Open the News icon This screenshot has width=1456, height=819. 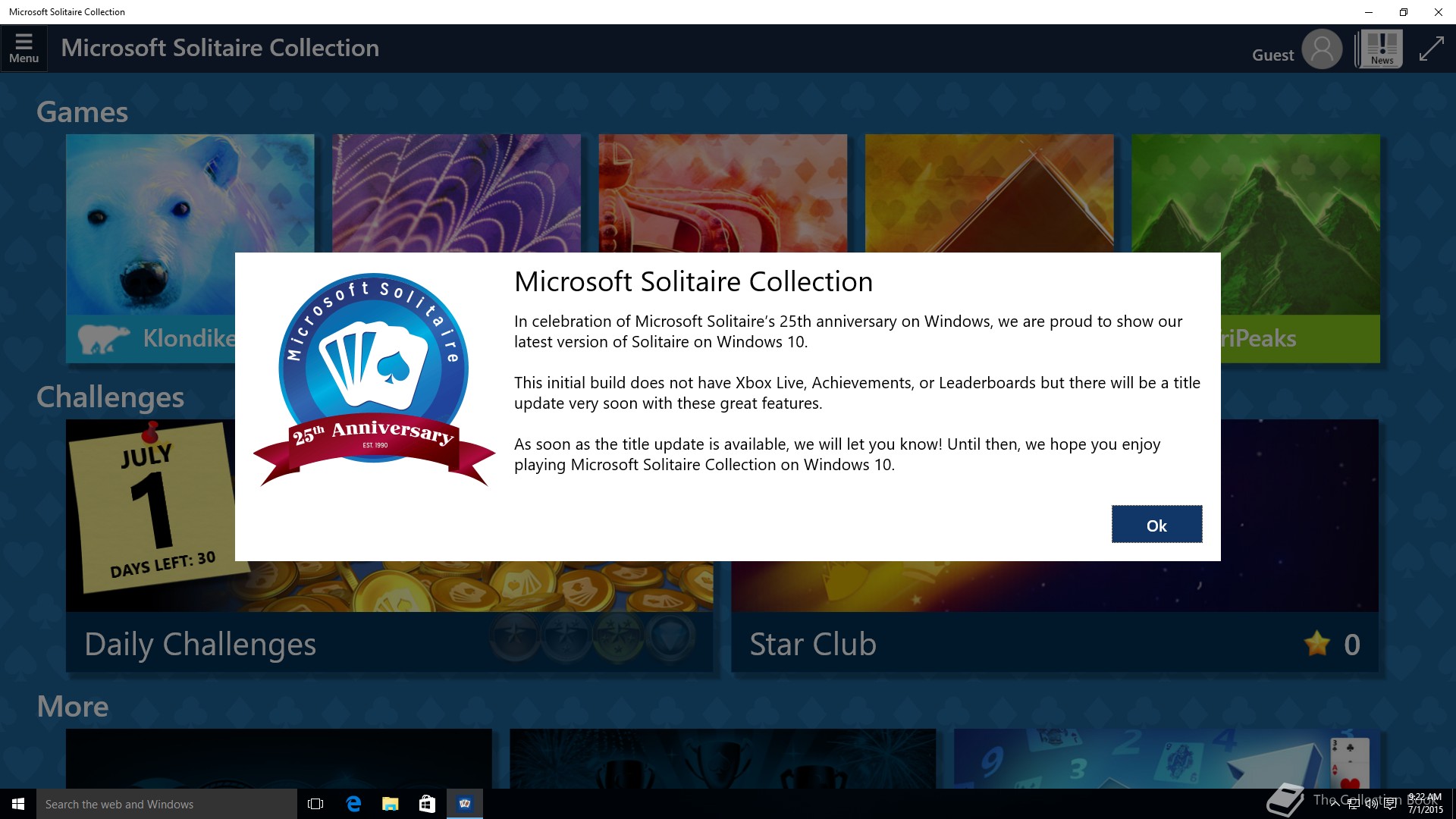click(1381, 49)
